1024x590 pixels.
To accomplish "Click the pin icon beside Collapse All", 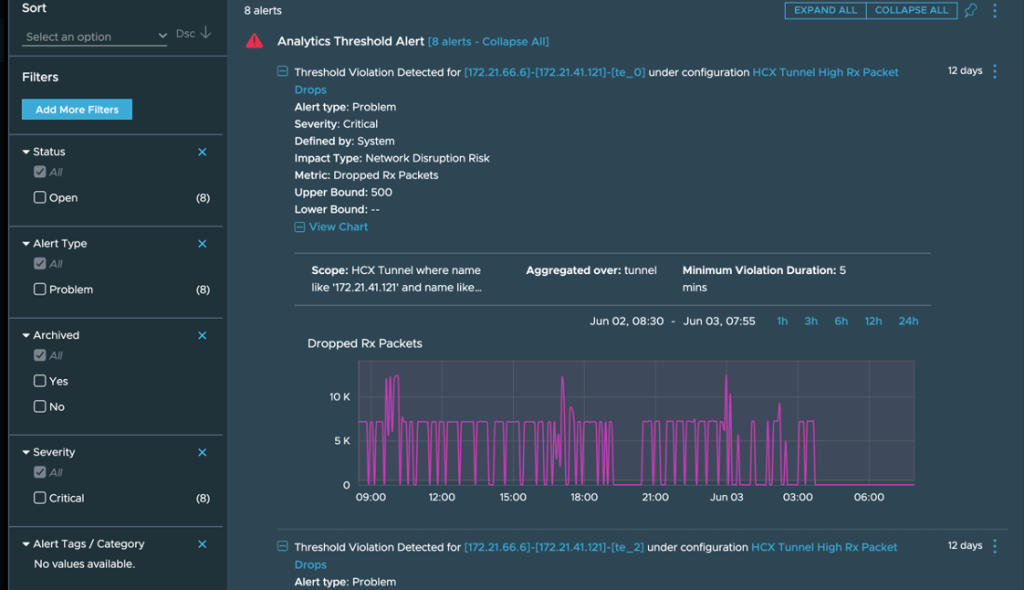I will 970,11.
